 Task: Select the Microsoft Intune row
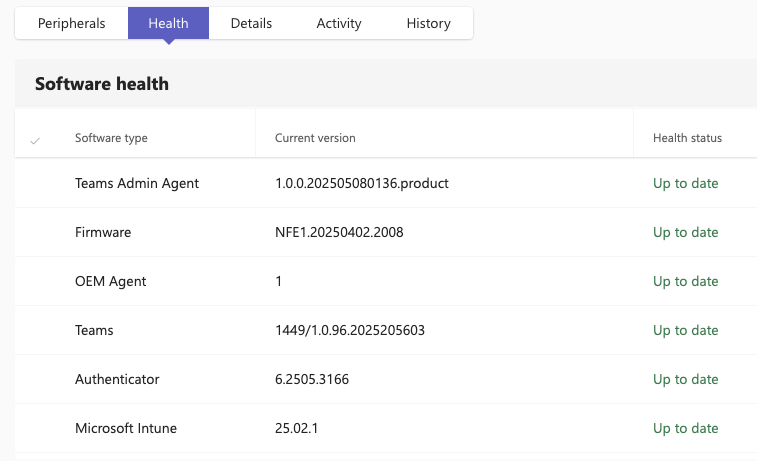click(386, 428)
